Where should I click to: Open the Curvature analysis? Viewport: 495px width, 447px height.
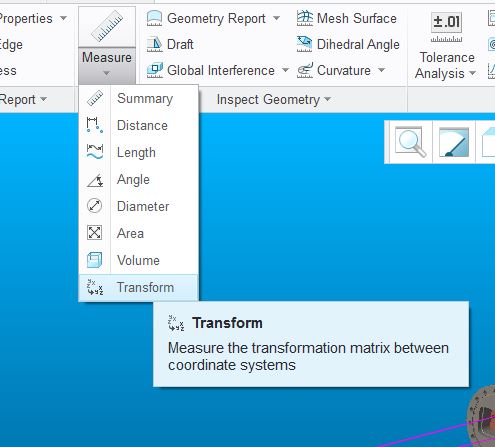click(x=344, y=71)
